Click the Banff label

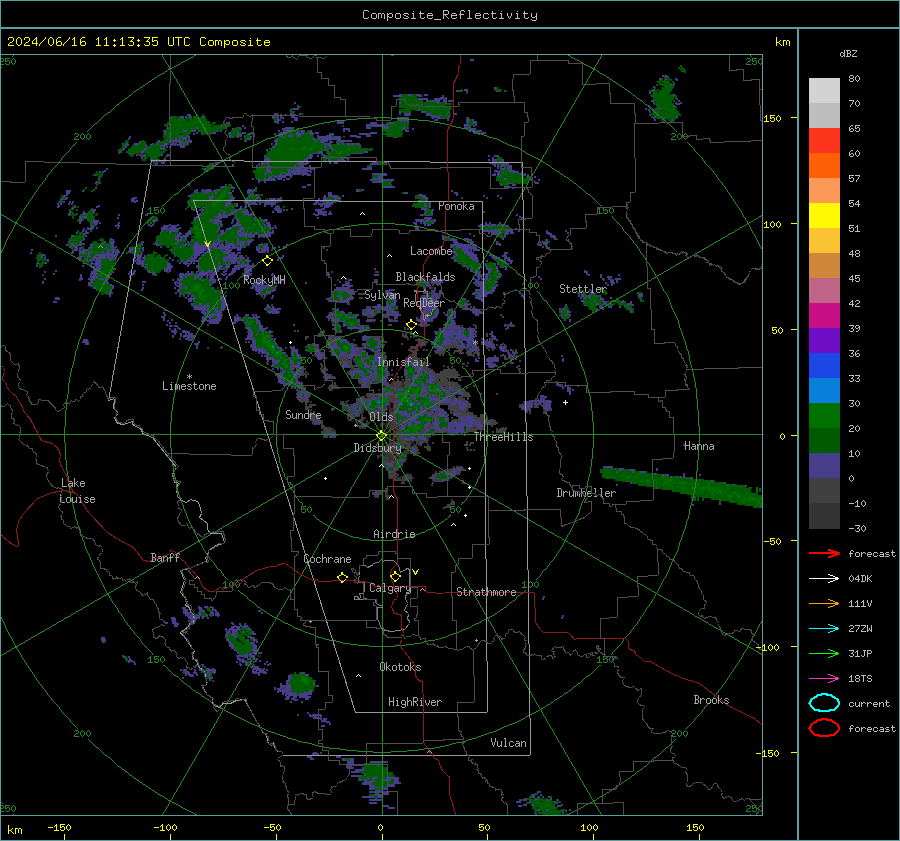[165, 557]
